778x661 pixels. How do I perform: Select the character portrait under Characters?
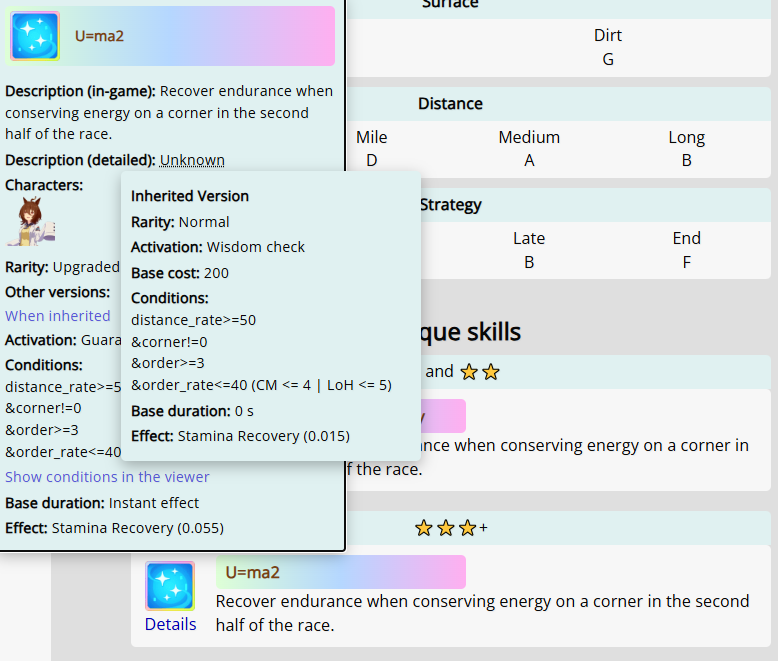point(31,221)
